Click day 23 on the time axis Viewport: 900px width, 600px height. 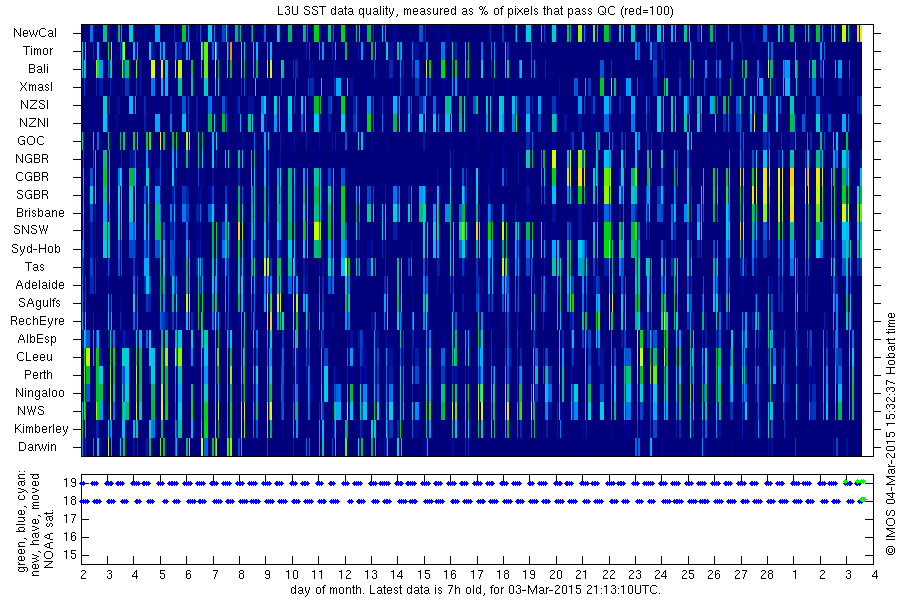[x=634, y=575]
